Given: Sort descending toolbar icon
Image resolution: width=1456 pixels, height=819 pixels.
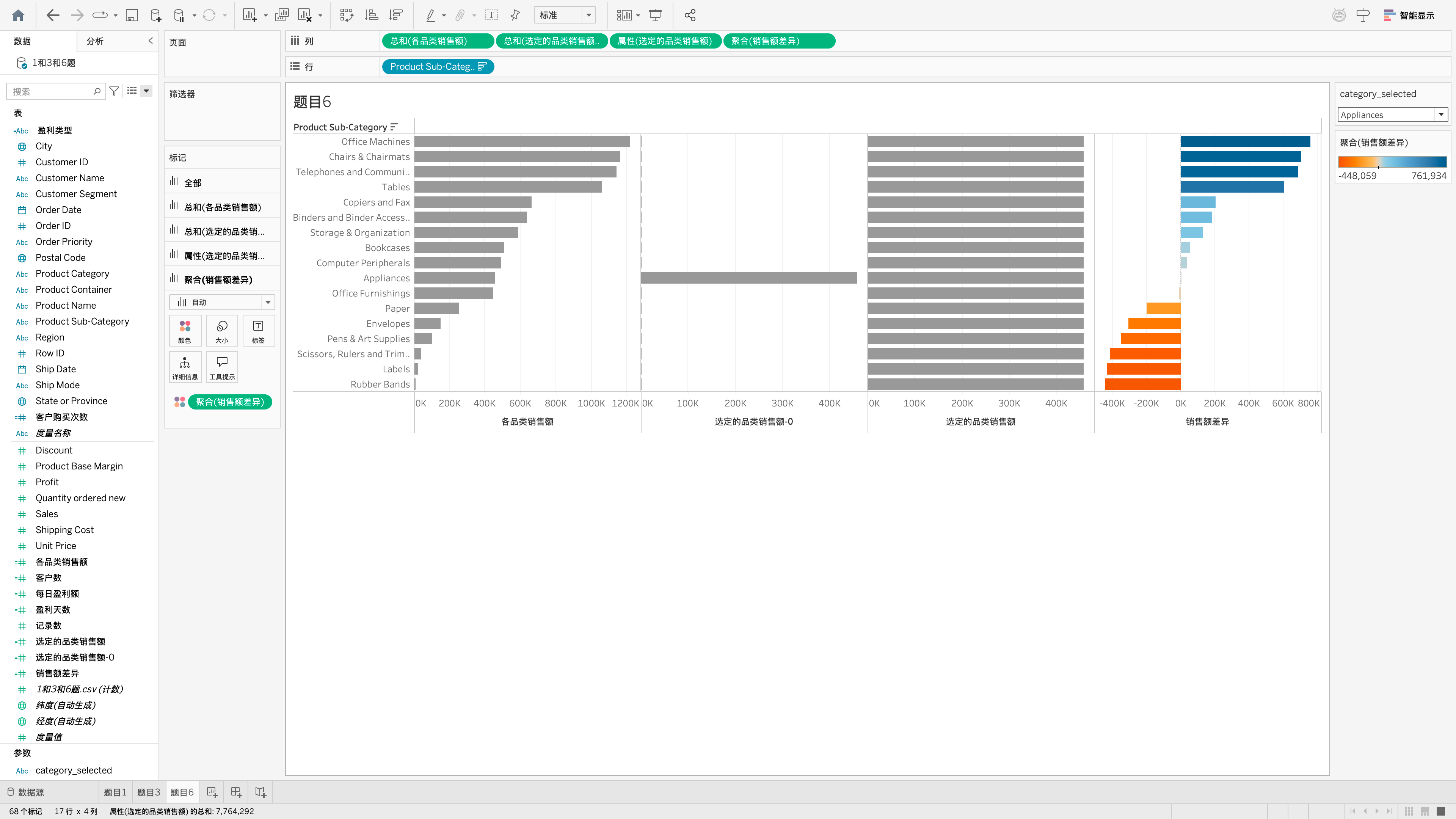Looking at the screenshot, I should tap(396, 15).
